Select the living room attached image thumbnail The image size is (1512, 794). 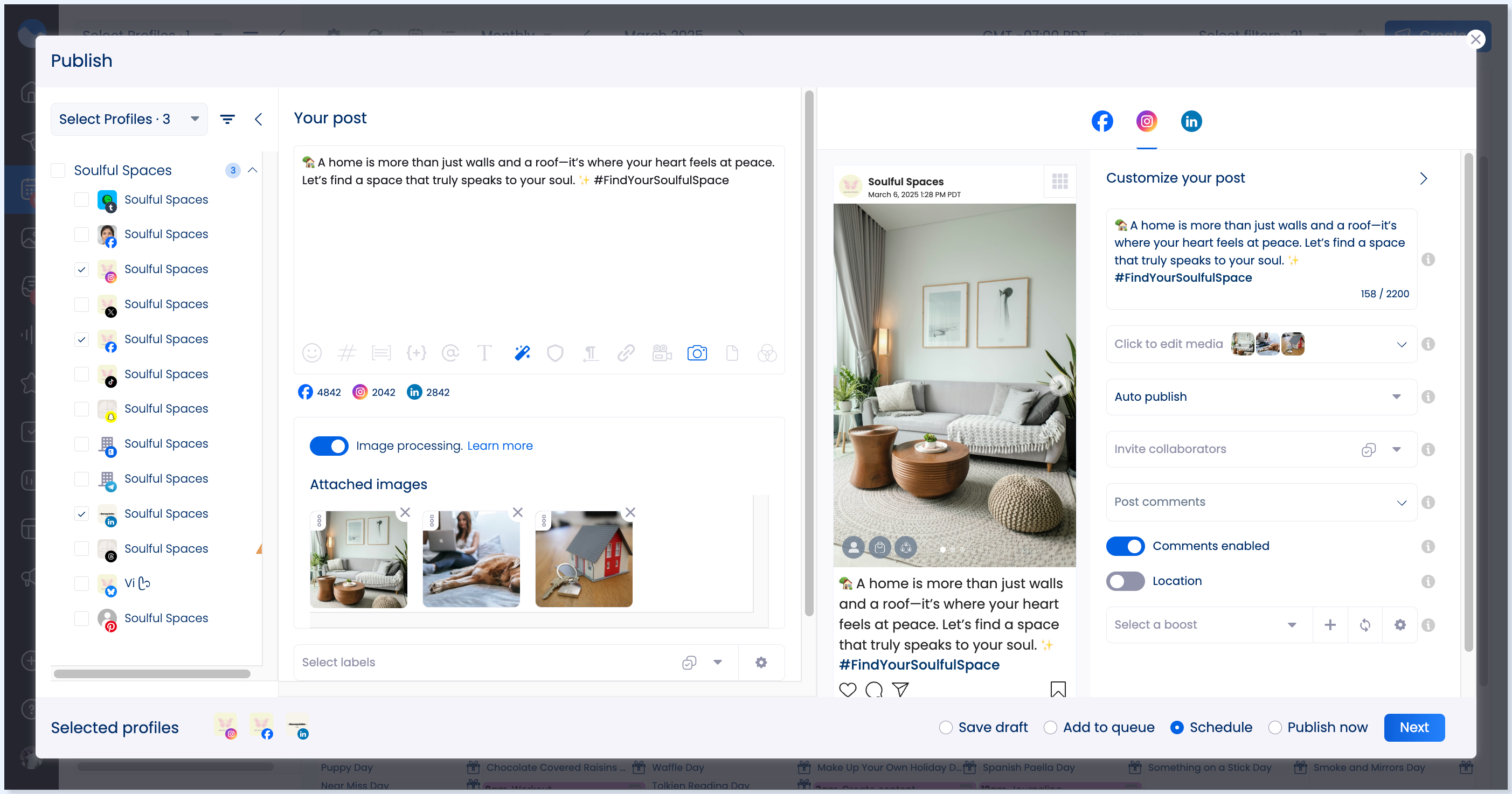tap(358, 559)
